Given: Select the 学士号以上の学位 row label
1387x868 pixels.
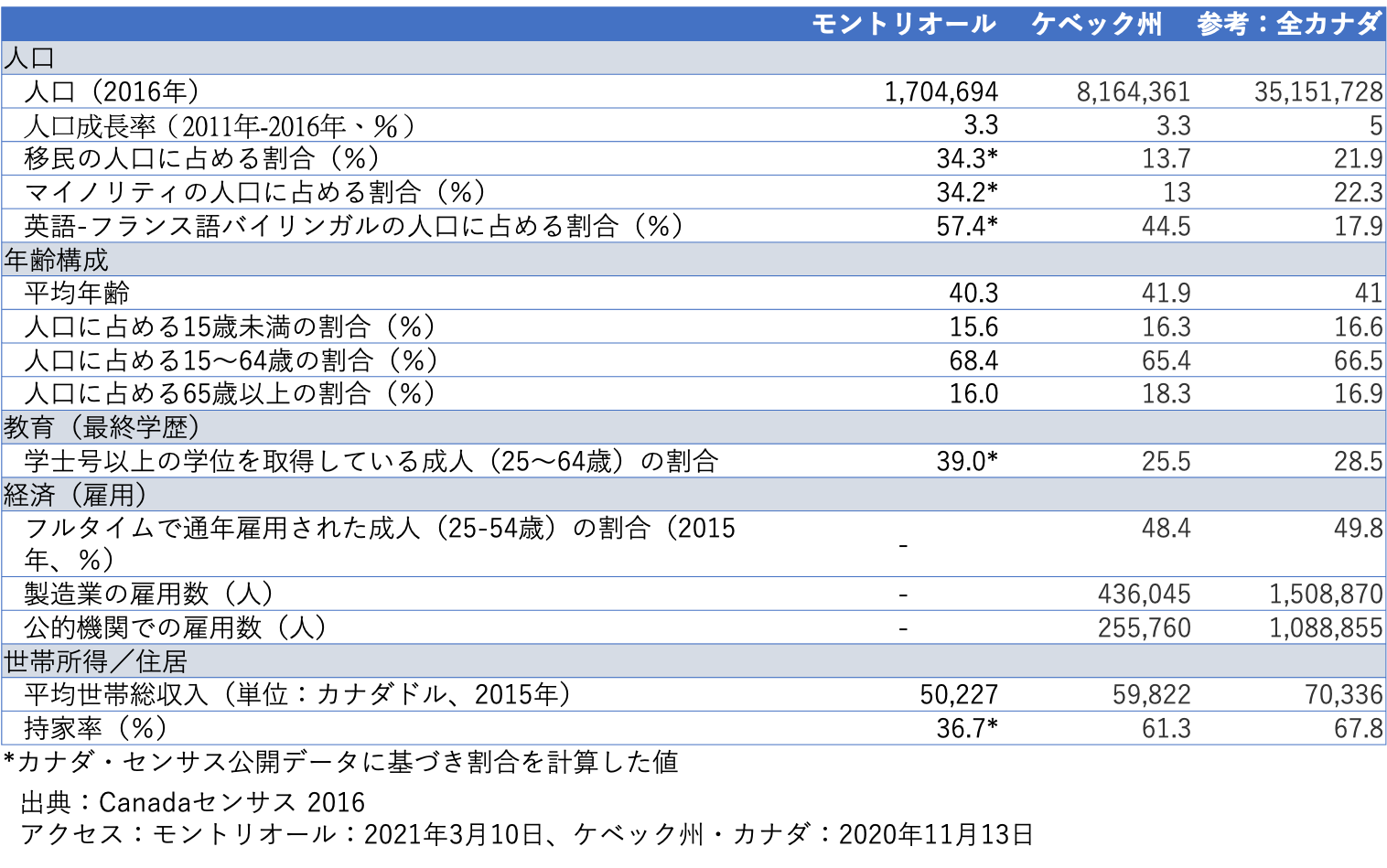Looking at the screenshot, I should click(x=371, y=461).
